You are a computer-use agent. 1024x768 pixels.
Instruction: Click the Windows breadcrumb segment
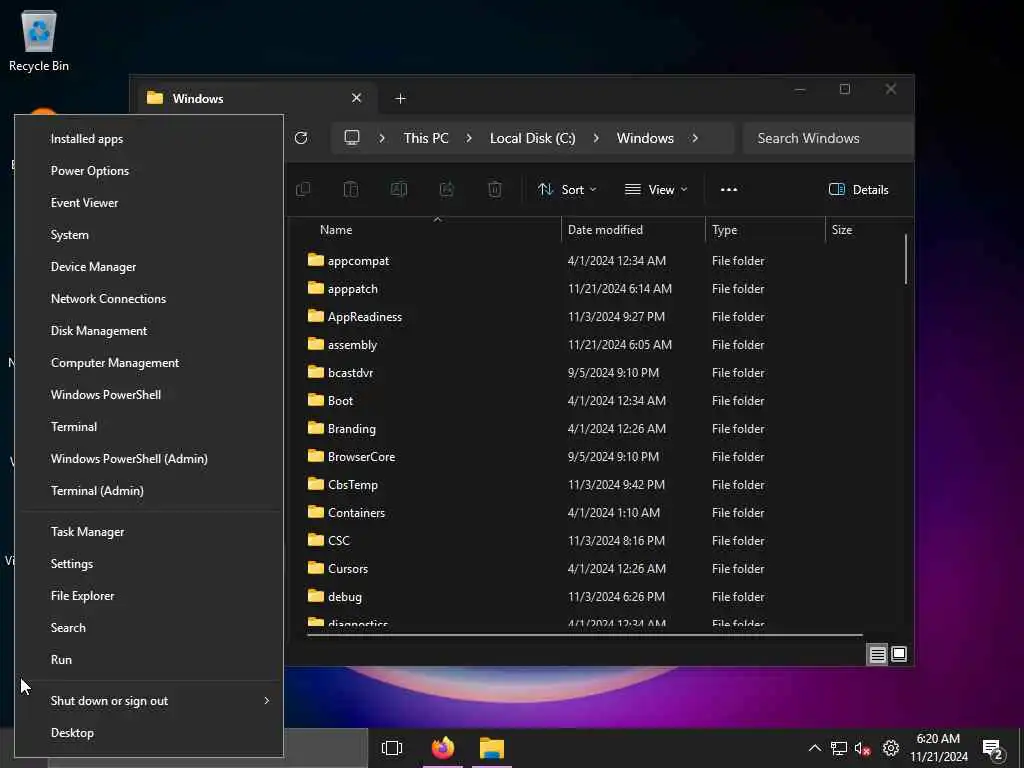[645, 138]
